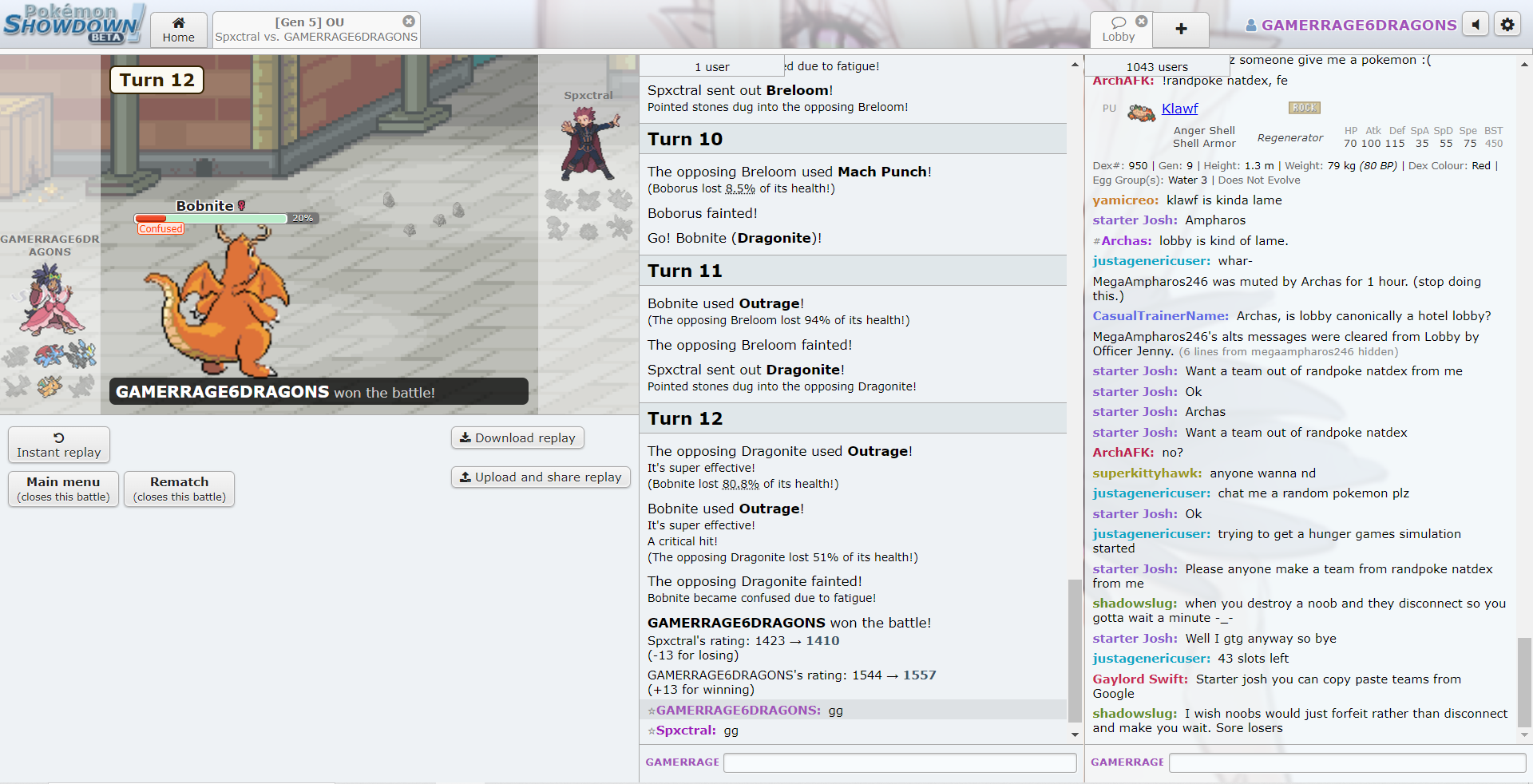1533x784 pixels.
Task: Click the Lobby chat scroll-down arrow
Action: [1524, 734]
